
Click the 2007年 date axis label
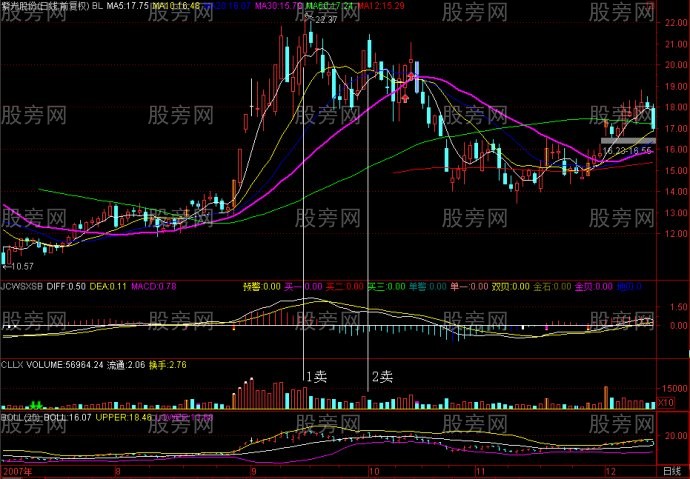pyautogui.click(x=16, y=472)
